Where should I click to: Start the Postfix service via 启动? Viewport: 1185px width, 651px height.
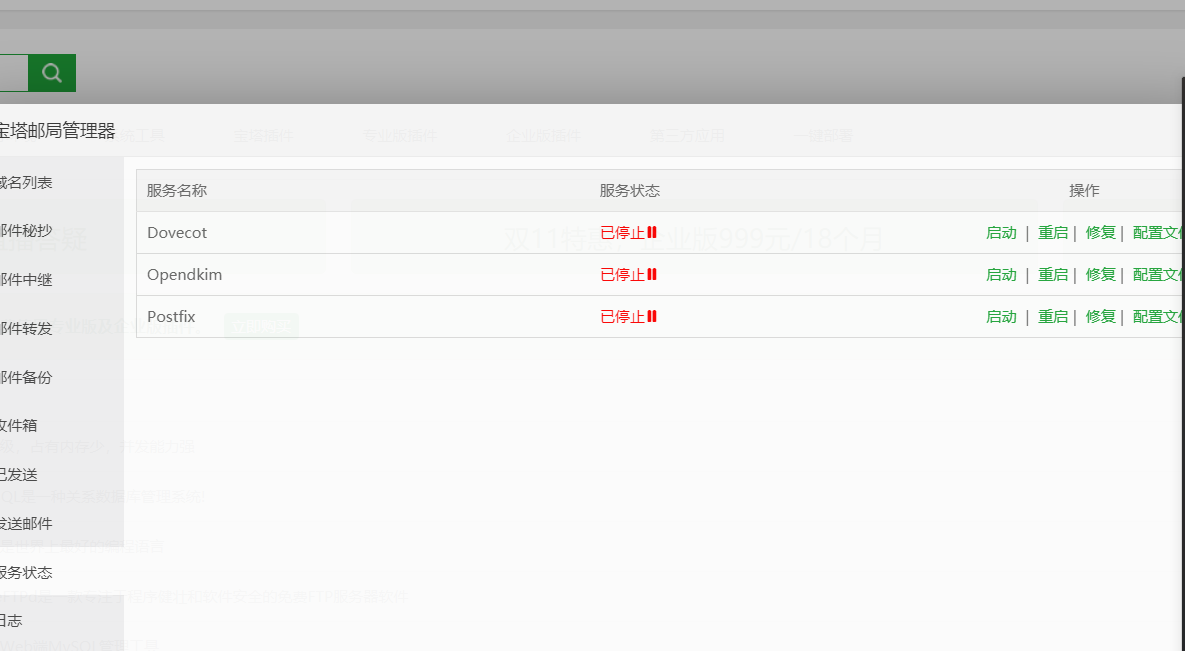coord(1001,317)
